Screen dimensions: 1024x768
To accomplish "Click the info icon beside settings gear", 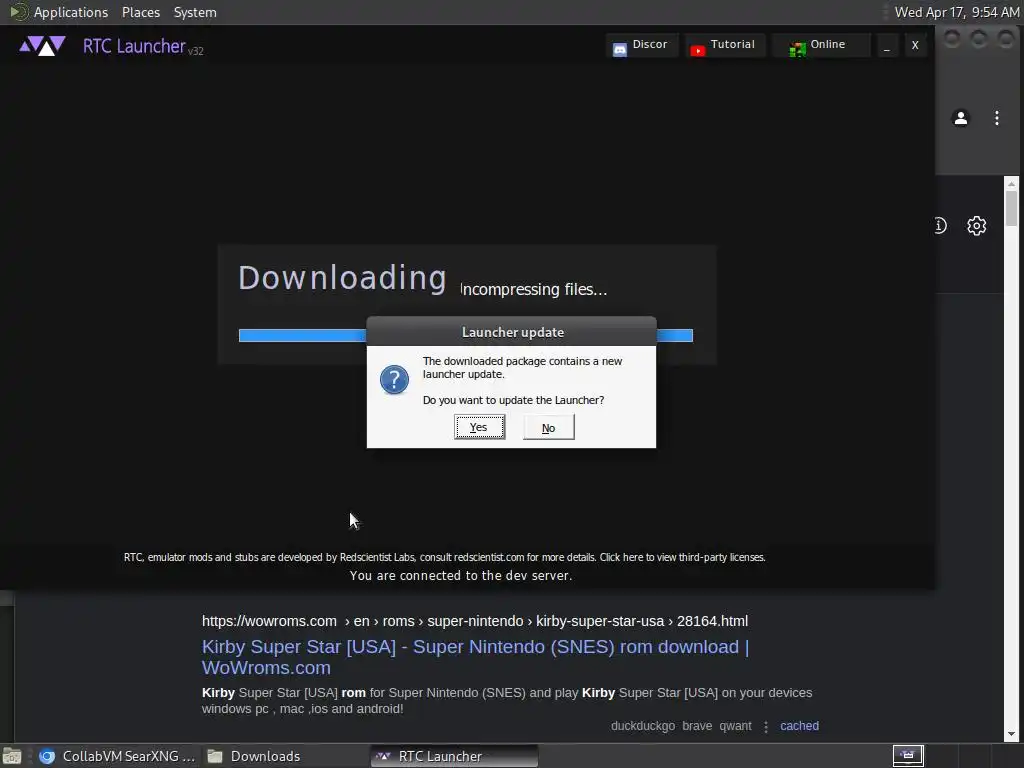I will coord(940,226).
